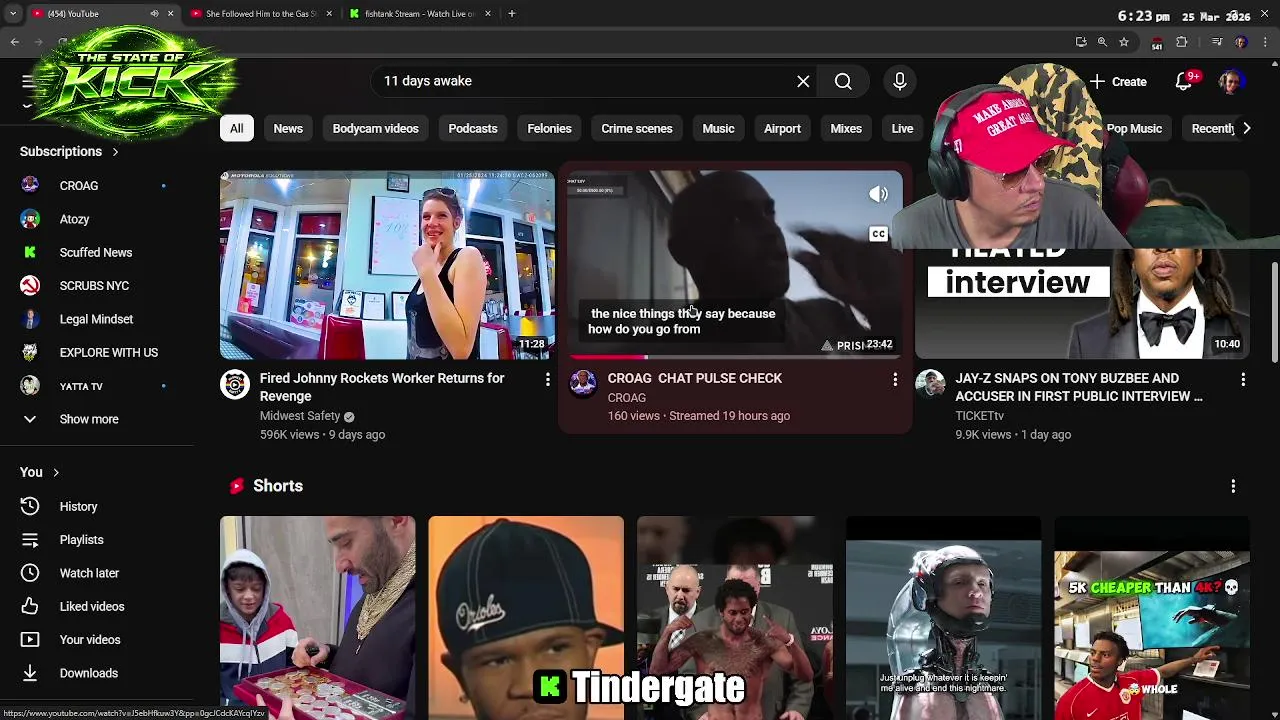1280x720 pixels.
Task: Unmute the CROAG preview video
Action: coord(878,194)
